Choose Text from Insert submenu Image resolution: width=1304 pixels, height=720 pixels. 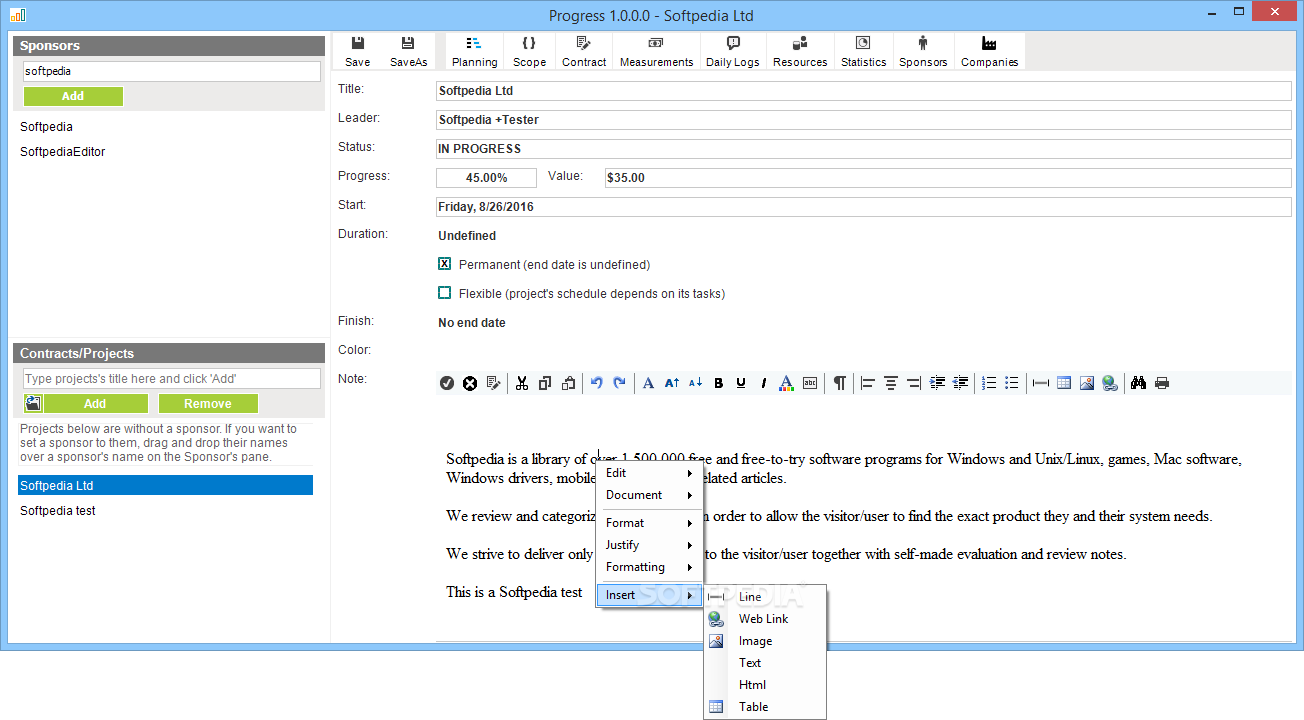pos(765,663)
